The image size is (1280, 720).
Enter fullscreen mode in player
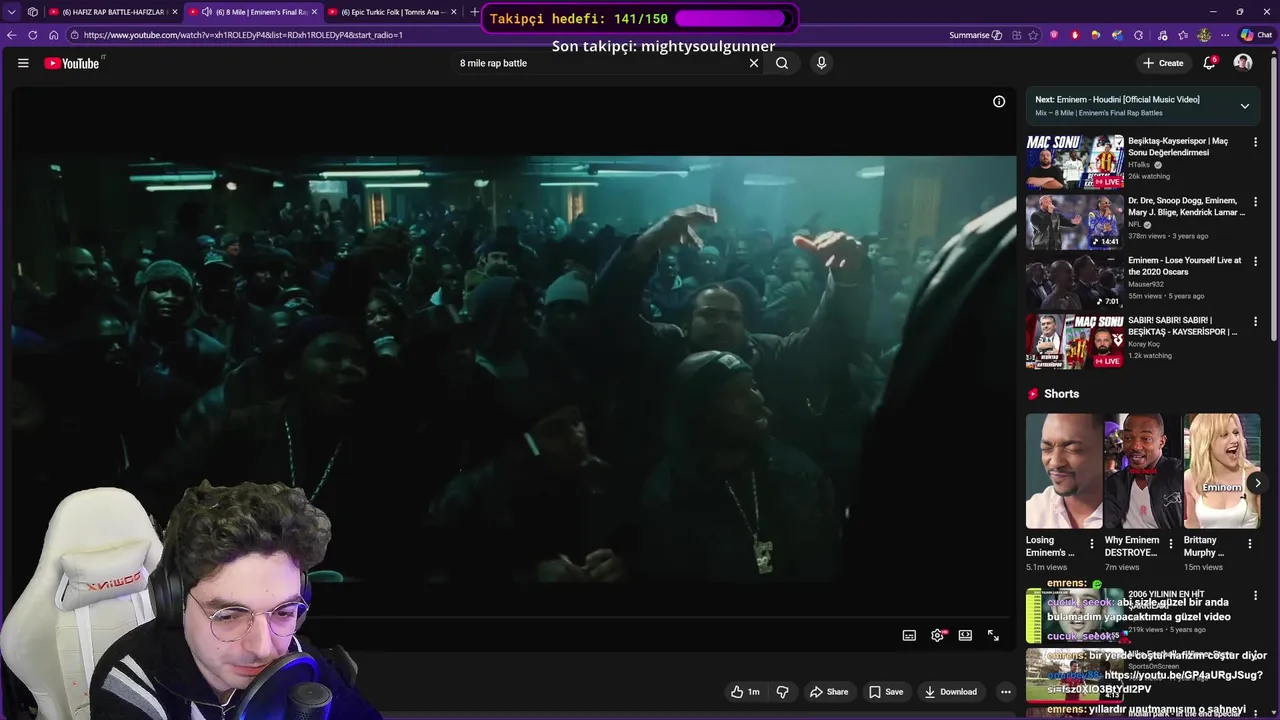click(993, 635)
